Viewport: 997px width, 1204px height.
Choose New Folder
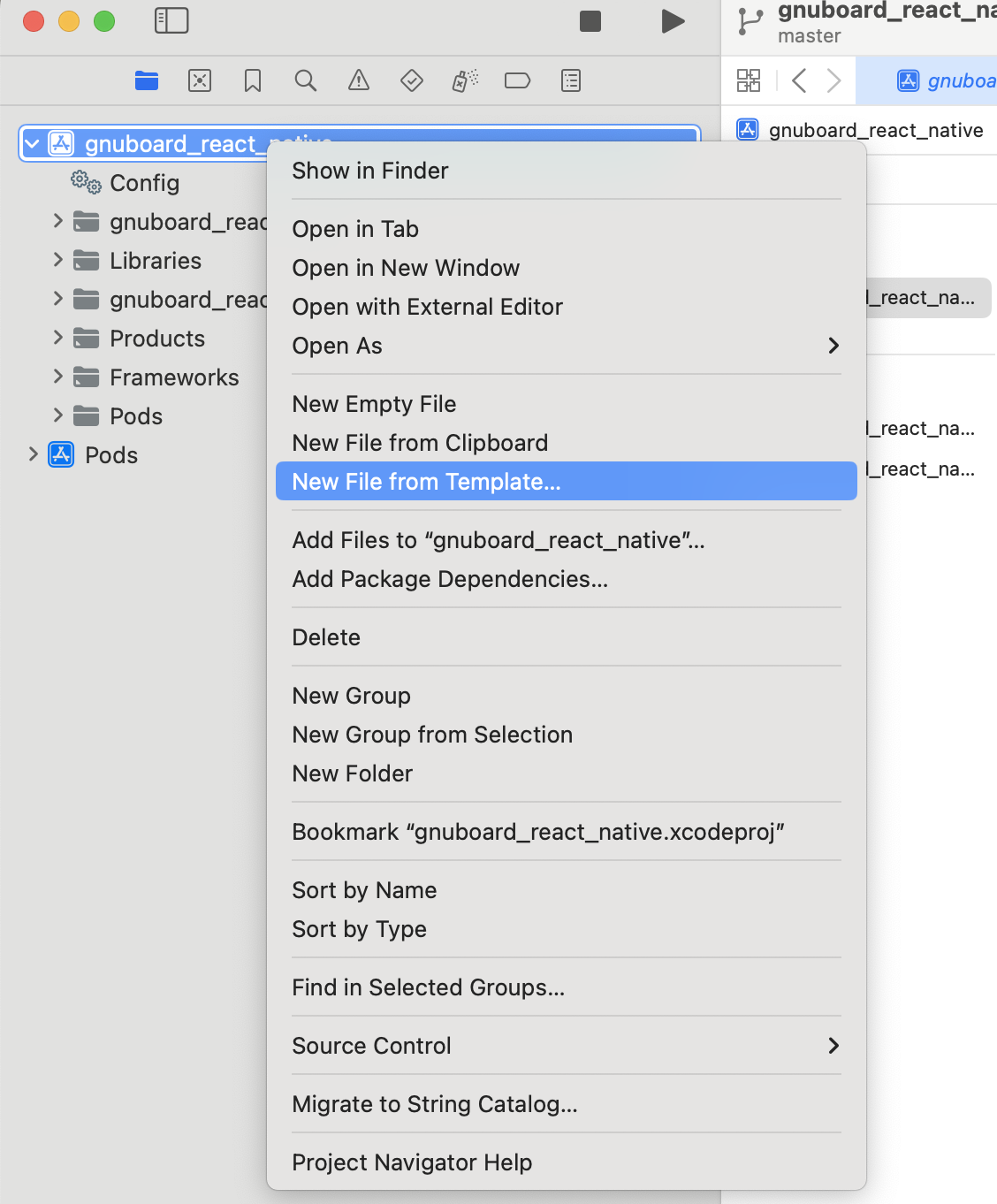(x=567, y=773)
